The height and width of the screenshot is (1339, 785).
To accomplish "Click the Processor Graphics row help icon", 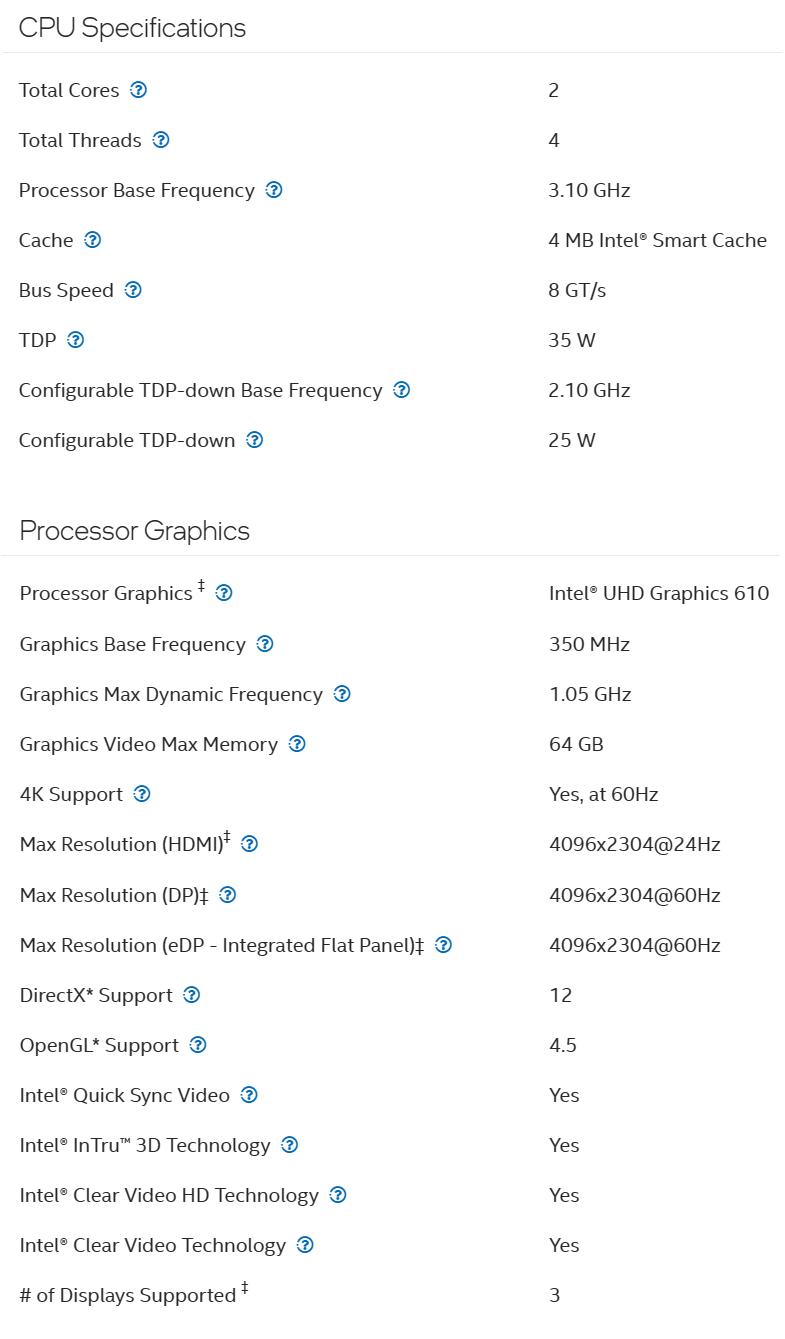I will tap(224, 593).
